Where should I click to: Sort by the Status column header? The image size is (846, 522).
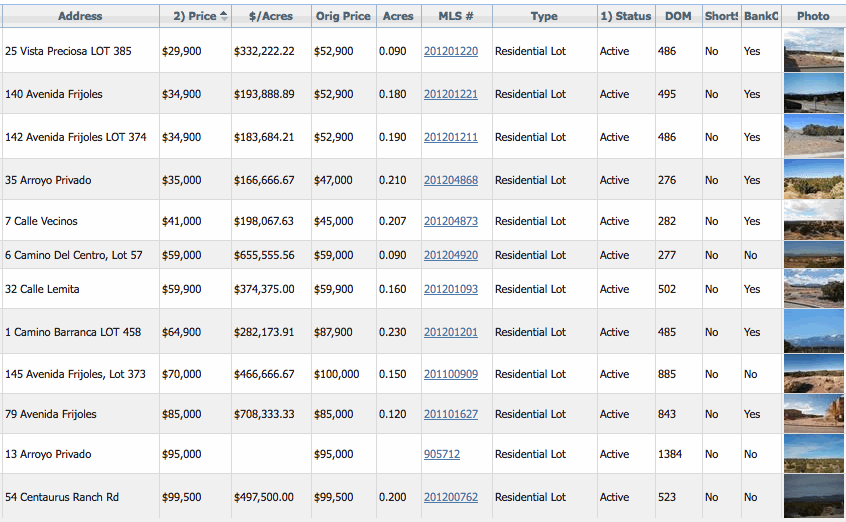pos(626,16)
